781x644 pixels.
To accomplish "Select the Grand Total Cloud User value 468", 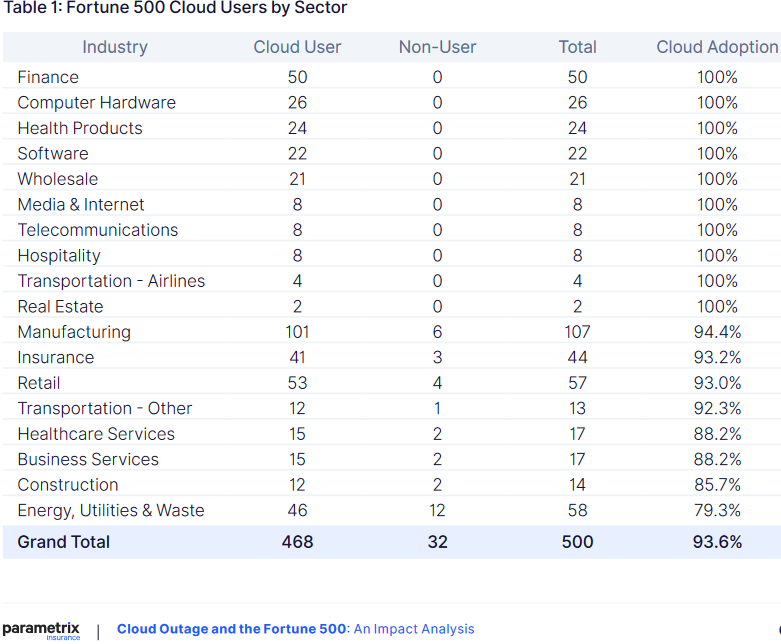I will coord(297,542).
